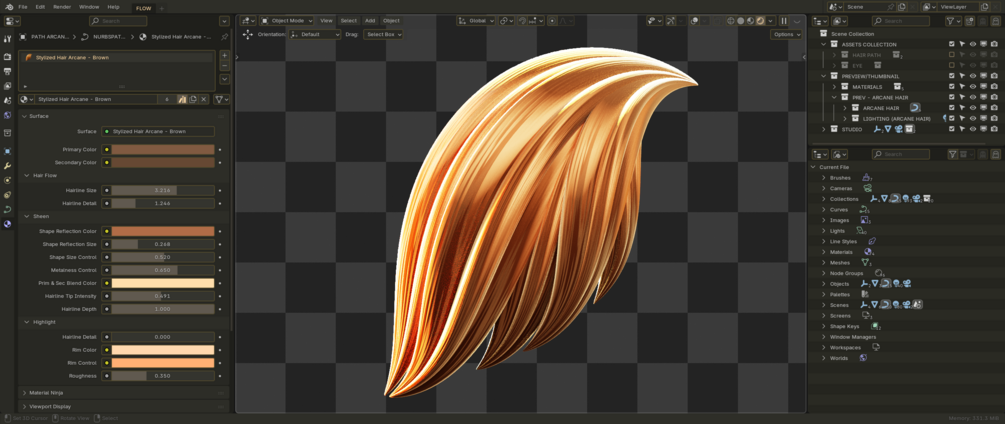Image resolution: width=1005 pixels, height=424 pixels.
Task: Open the Tool properties tab
Action: 8,38
